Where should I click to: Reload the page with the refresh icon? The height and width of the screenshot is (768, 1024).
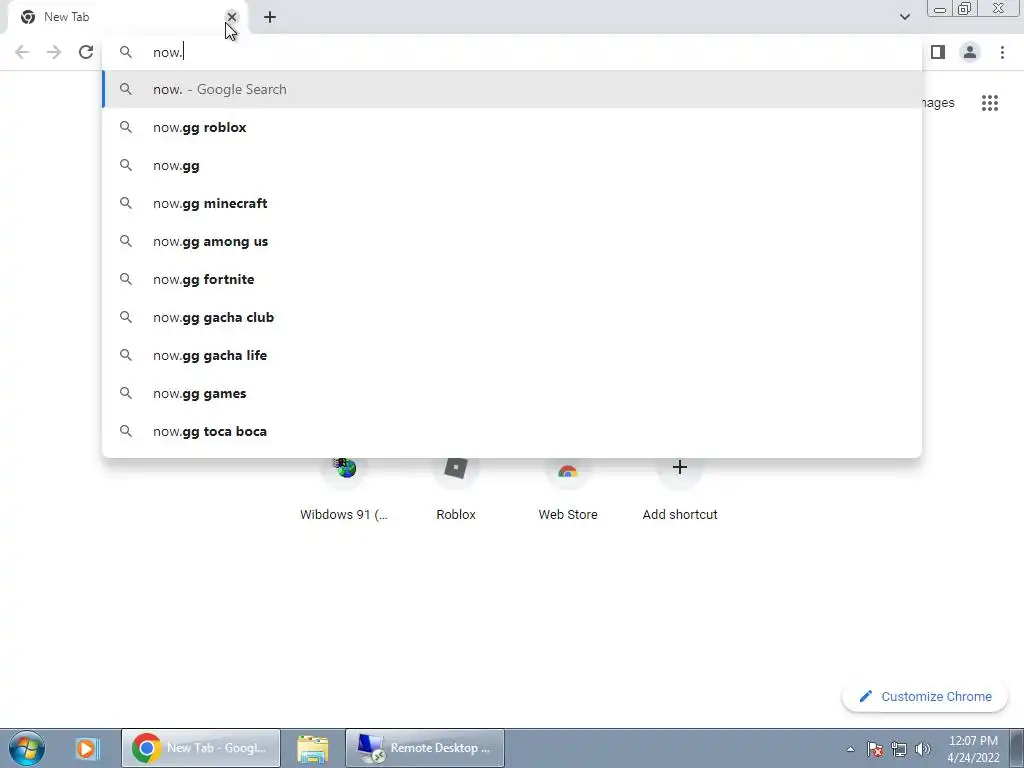click(86, 52)
